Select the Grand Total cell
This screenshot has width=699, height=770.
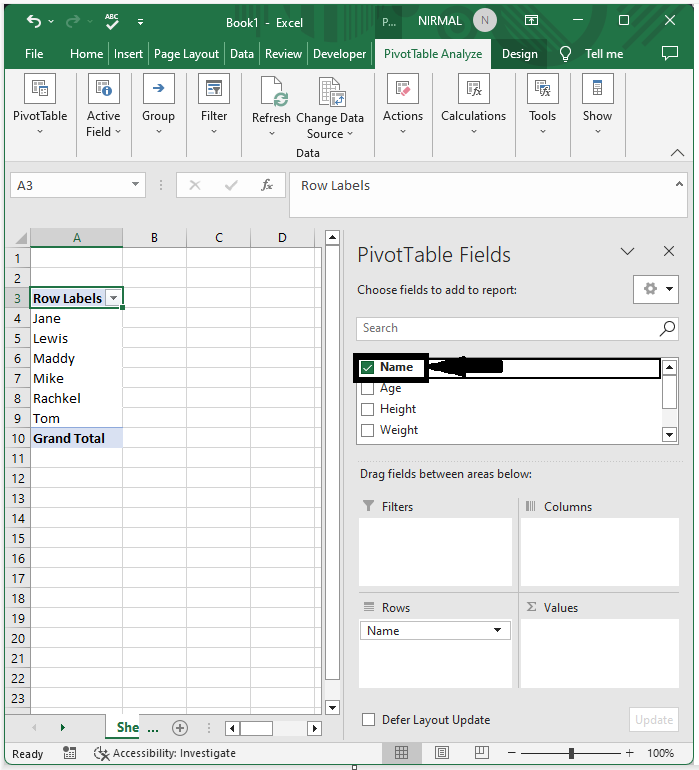[77, 438]
